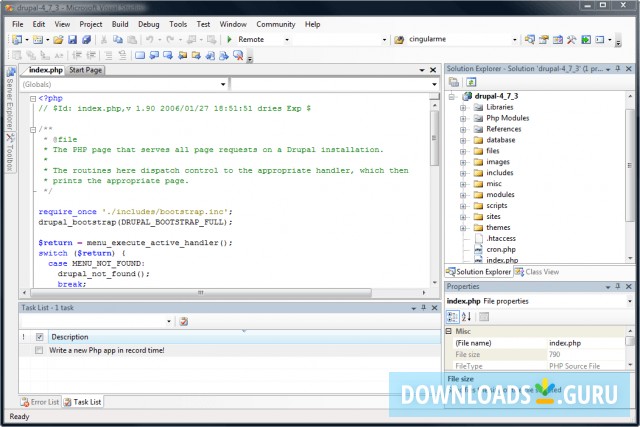The height and width of the screenshot is (427, 640).
Task: Expand the includes folder node
Action: pyautogui.click(x=463, y=173)
